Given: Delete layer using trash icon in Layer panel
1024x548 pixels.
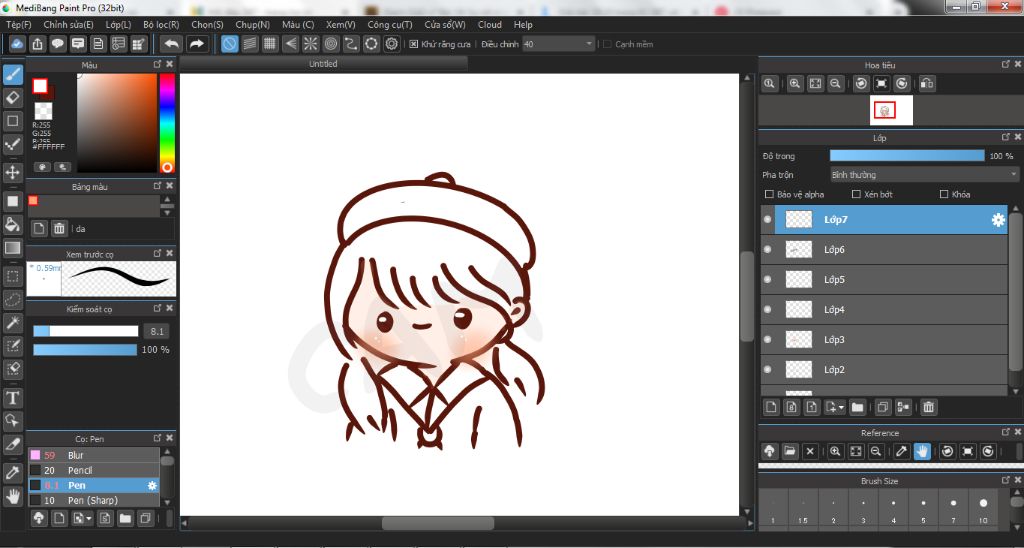Looking at the screenshot, I should pos(929,407).
